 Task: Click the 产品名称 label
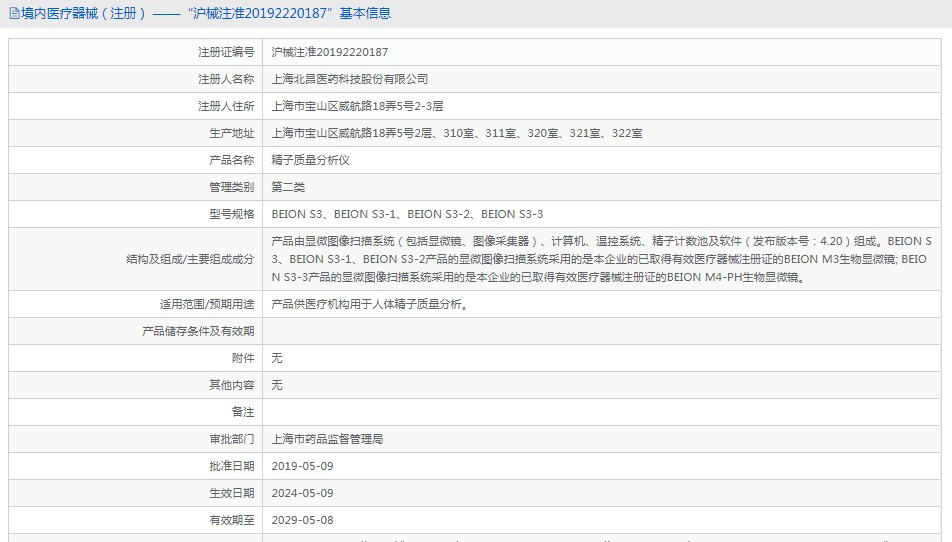point(231,160)
